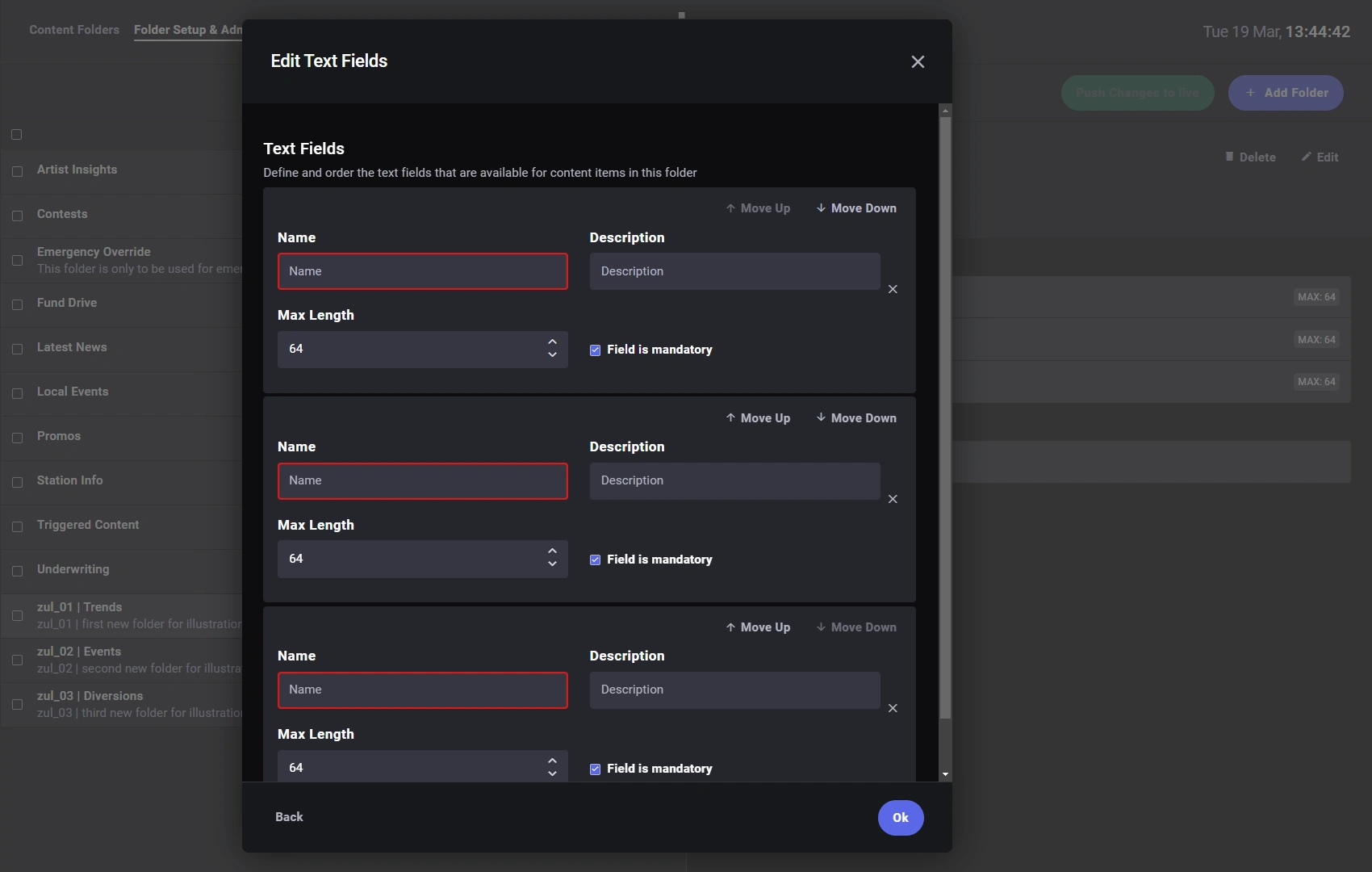The height and width of the screenshot is (872, 1372).
Task: Click the Edit folder button
Action: click(1320, 157)
